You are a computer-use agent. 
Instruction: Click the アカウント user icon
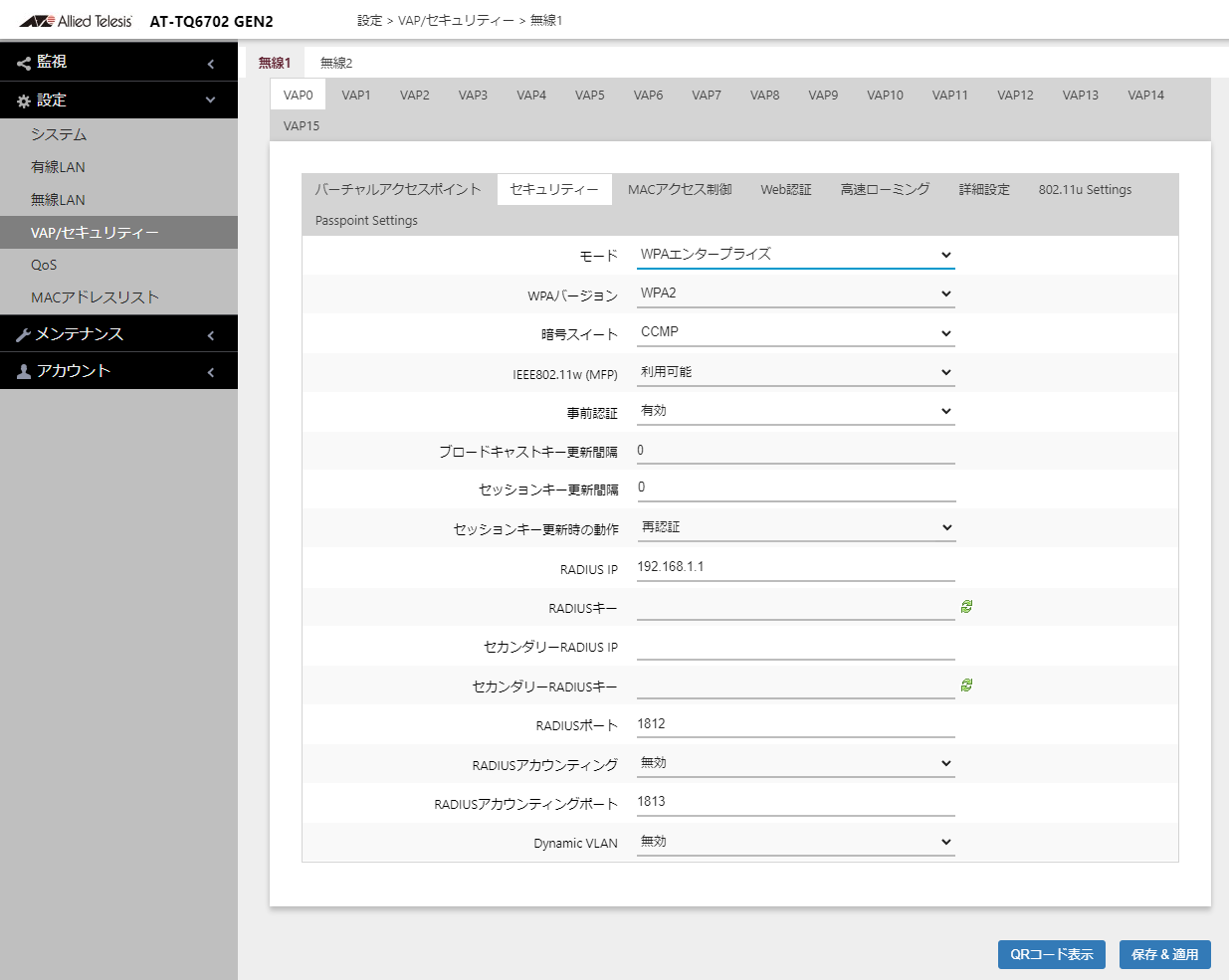click(x=24, y=372)
